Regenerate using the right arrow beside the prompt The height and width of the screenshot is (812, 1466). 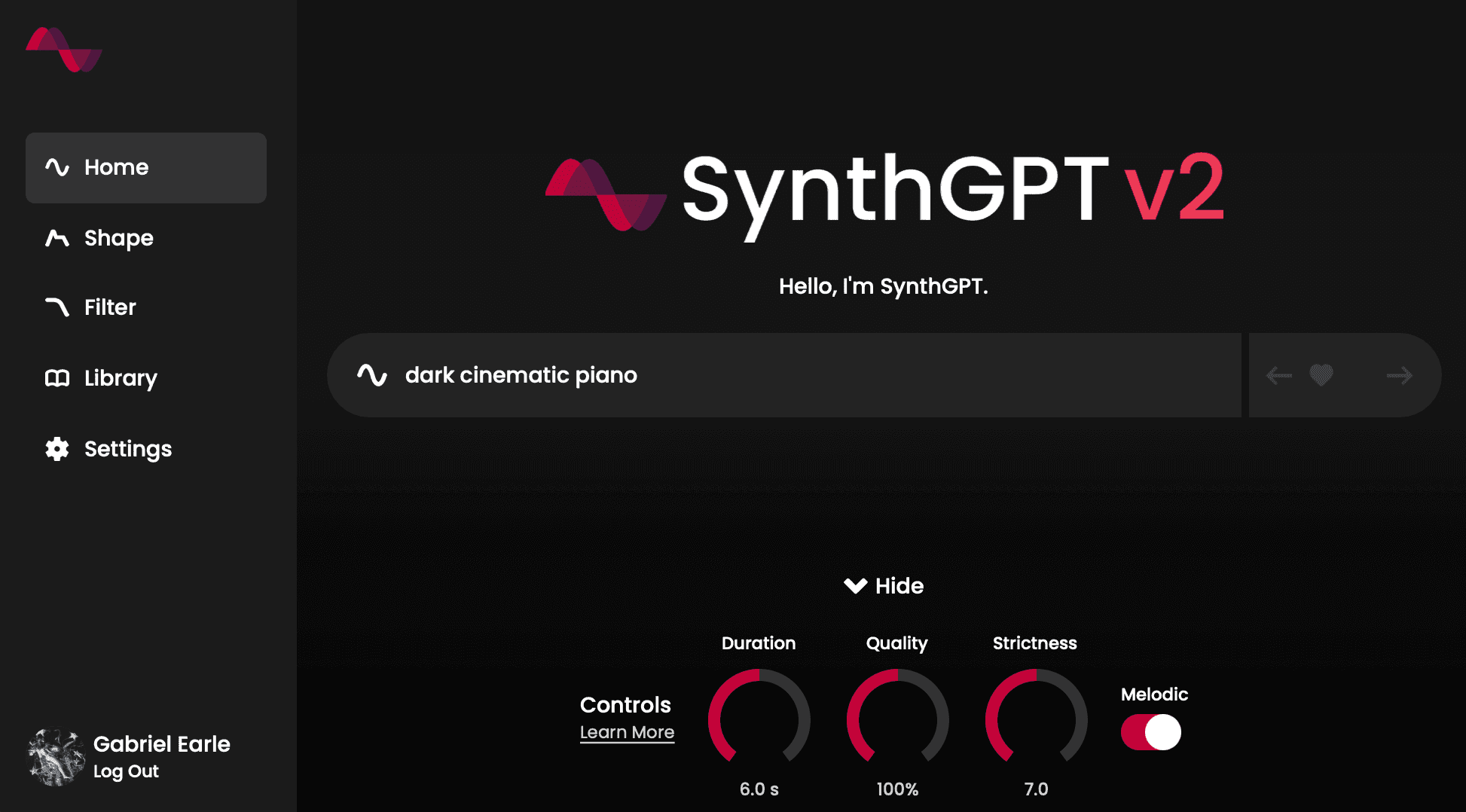1398,374
